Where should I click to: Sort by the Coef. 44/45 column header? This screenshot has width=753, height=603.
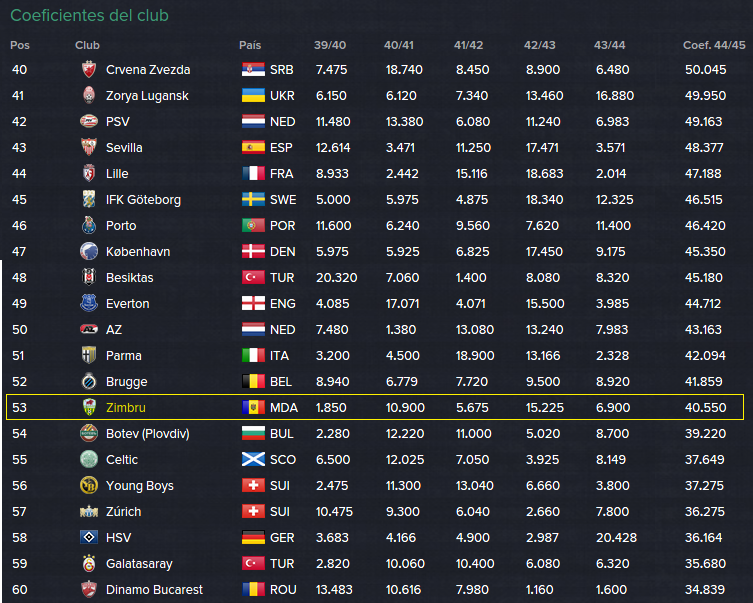tap(714, 45)
